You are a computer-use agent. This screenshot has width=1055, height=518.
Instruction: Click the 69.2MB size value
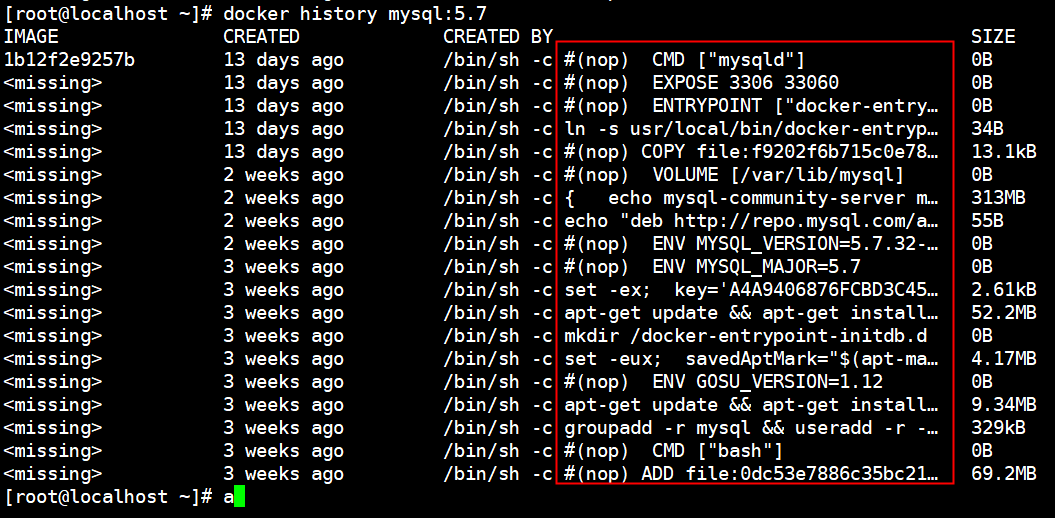[1004, 474]
